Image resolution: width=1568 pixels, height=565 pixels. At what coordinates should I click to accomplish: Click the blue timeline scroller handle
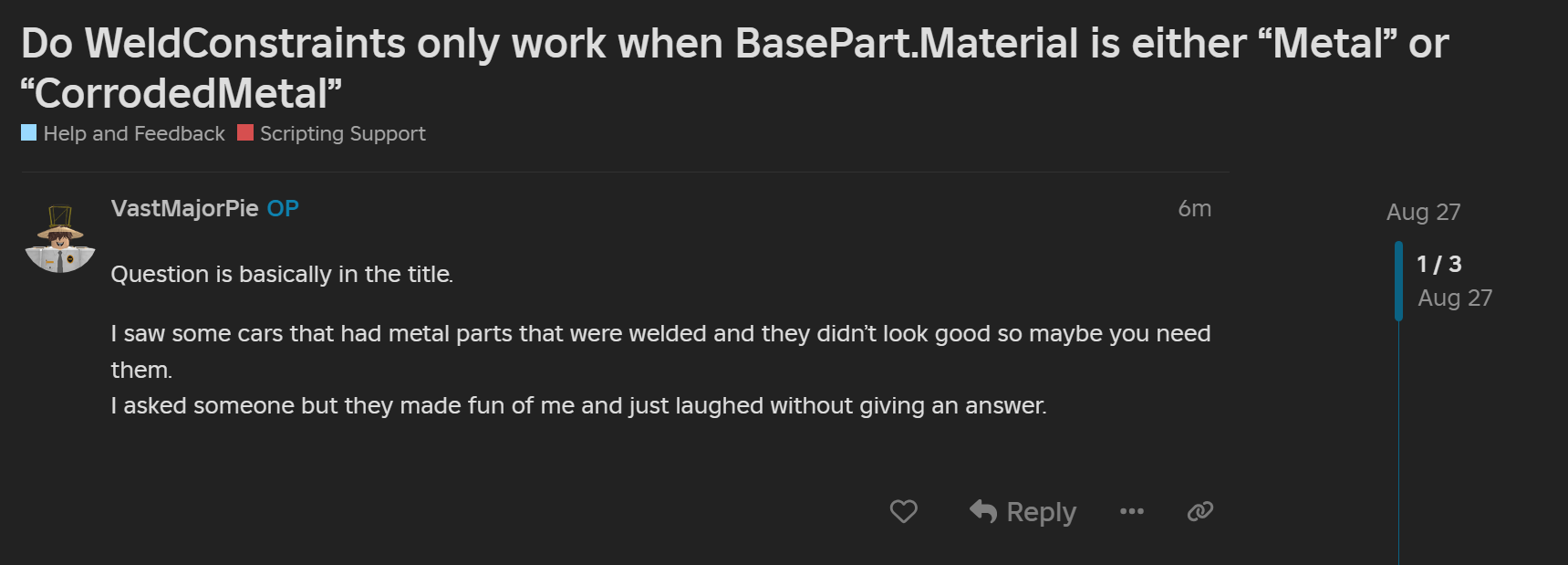1398,281
